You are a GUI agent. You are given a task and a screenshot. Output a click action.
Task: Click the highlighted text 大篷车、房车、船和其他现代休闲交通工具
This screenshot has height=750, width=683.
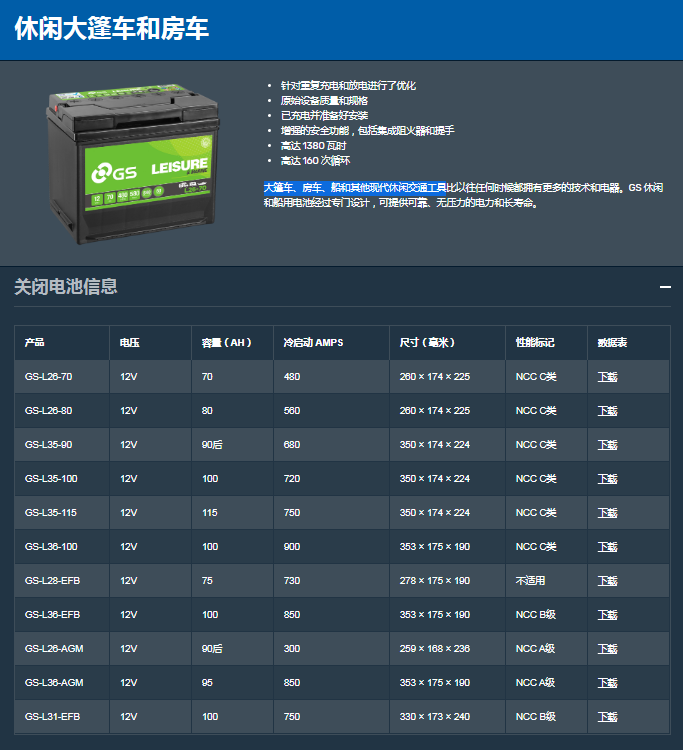(x=354, y=188)
